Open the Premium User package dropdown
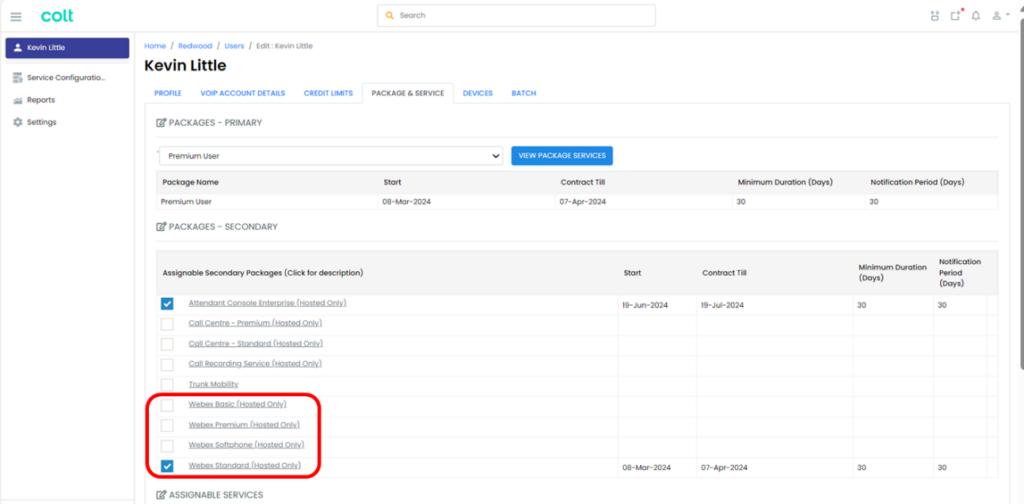 coord(331,156)
